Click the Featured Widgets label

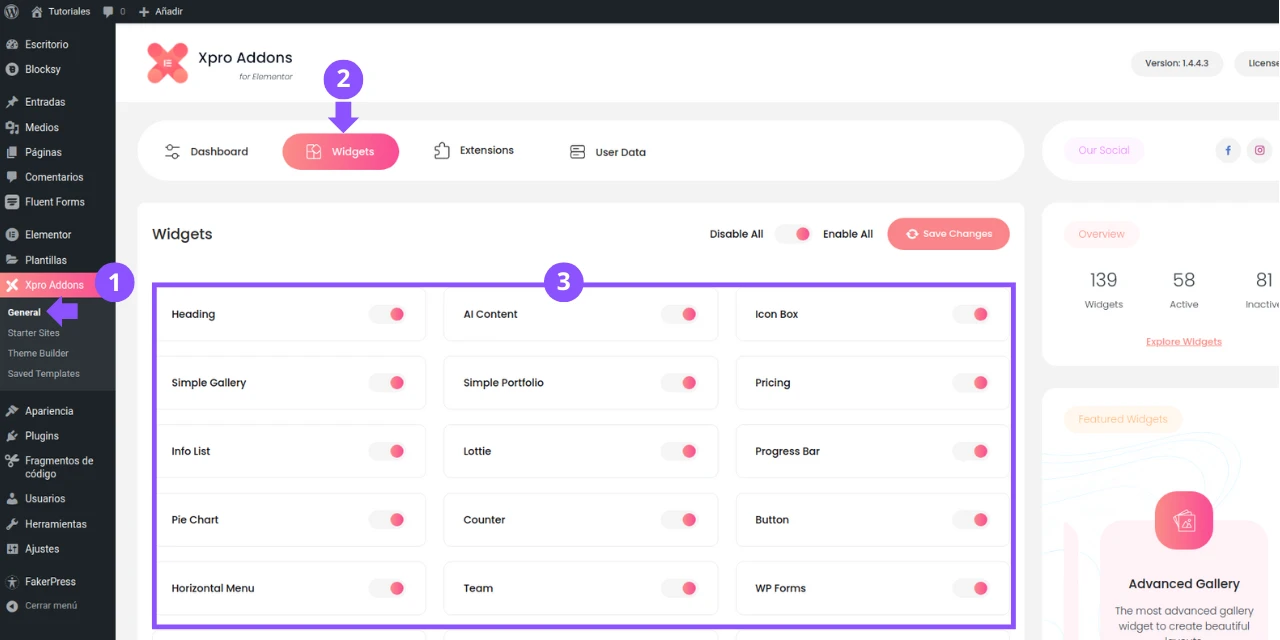click(1123, 419)
